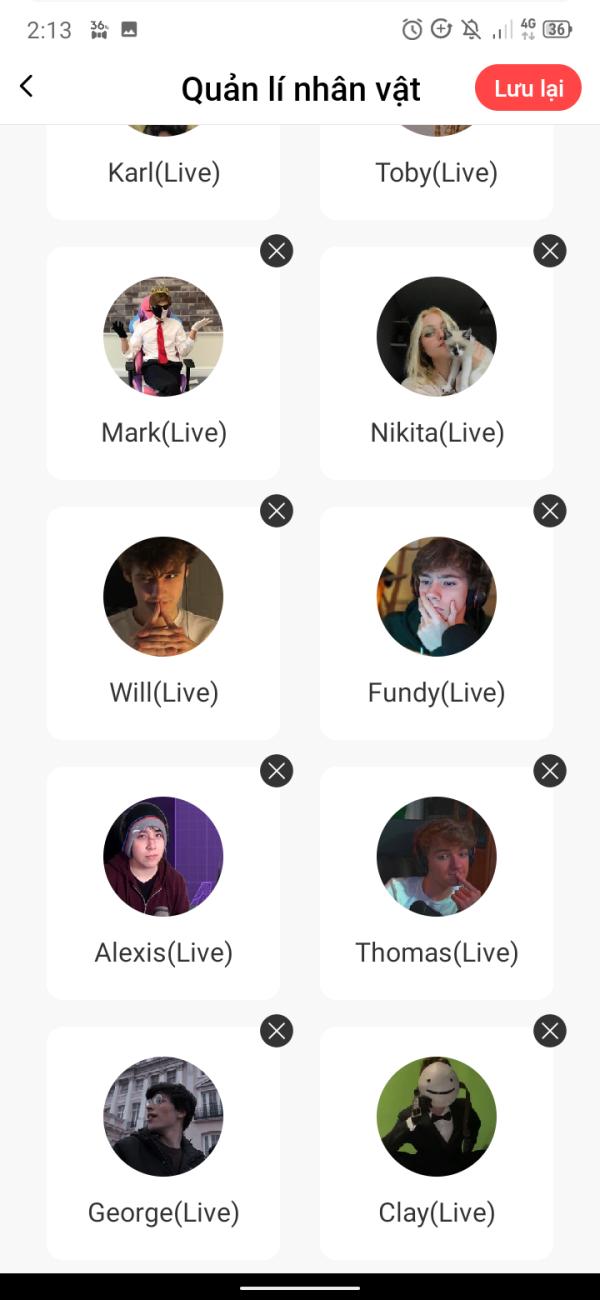Delete Fundy(Live) with its X icon

550,511
